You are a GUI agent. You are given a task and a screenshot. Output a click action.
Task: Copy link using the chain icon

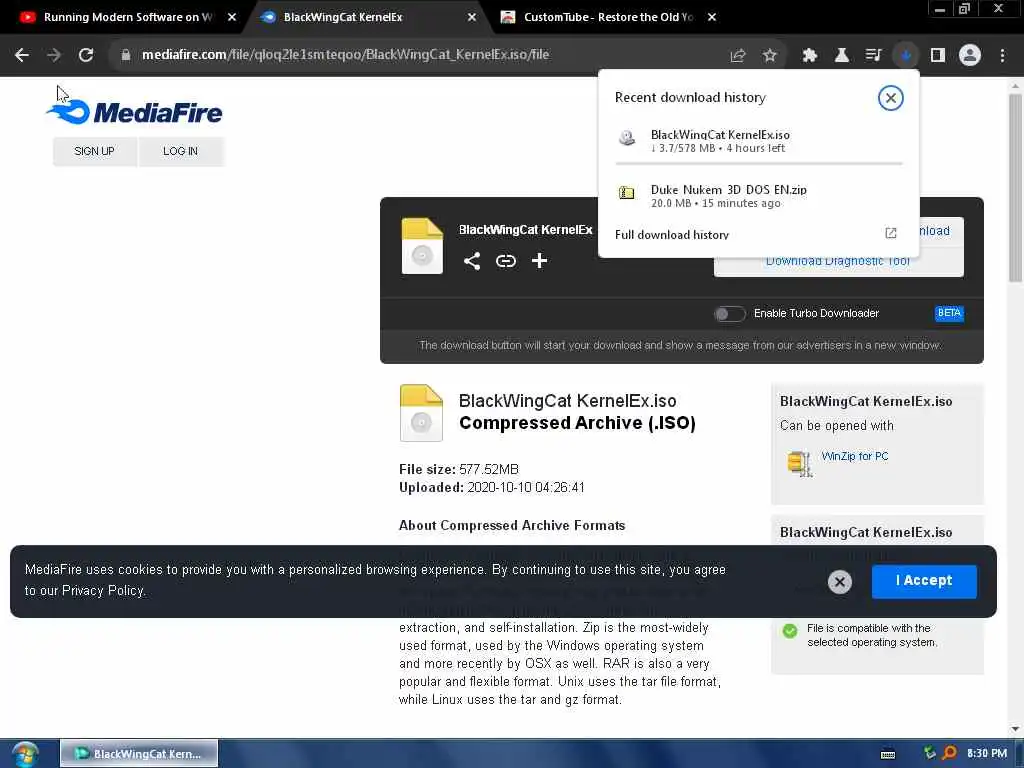coord(506,261)
